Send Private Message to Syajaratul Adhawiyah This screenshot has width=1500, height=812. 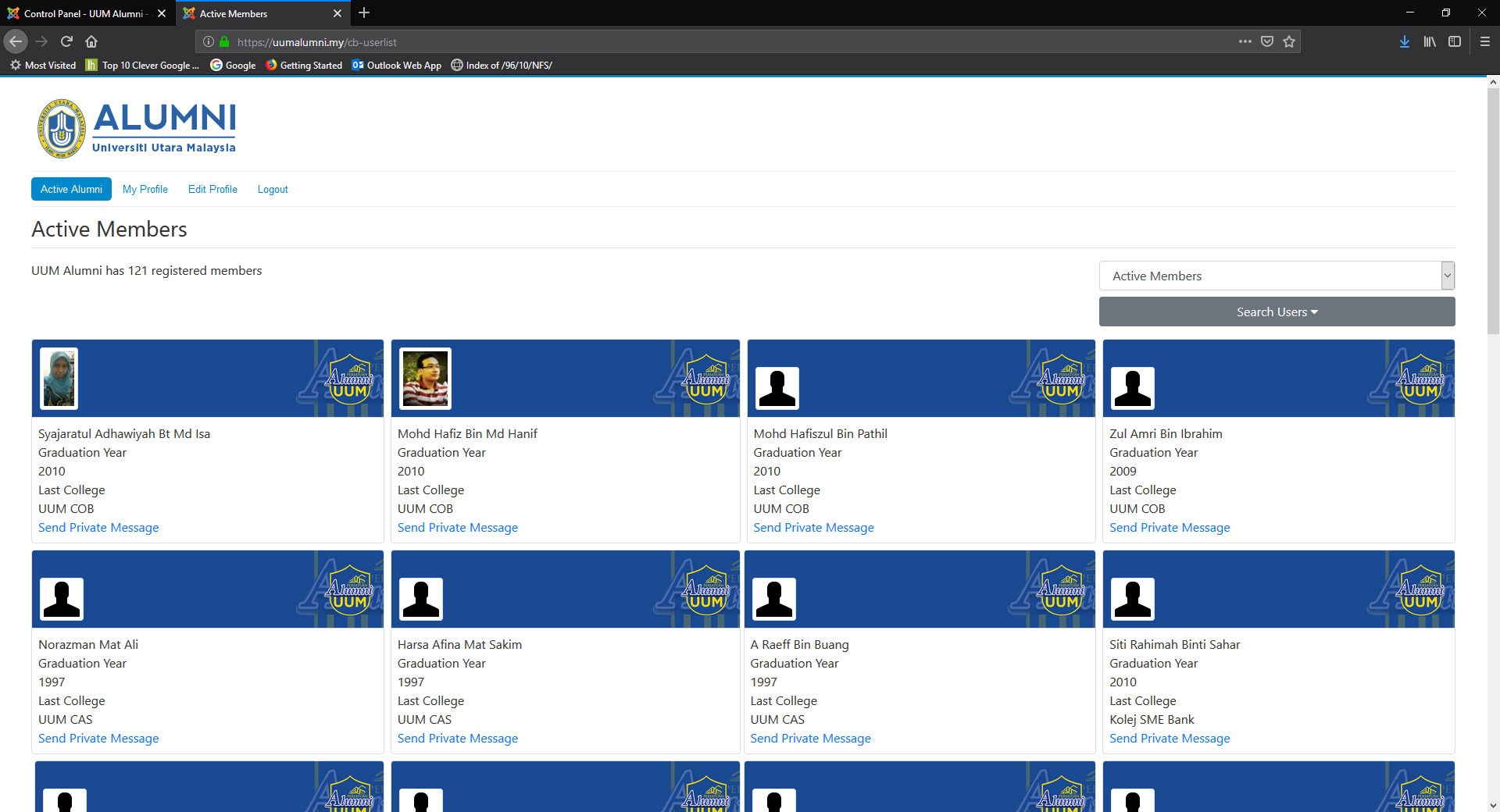(98, 528)
